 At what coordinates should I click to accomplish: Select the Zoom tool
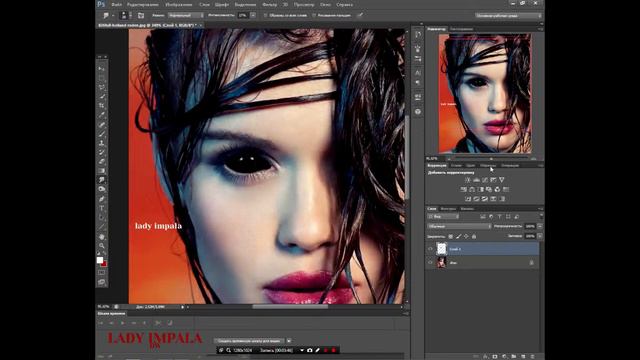102,246
